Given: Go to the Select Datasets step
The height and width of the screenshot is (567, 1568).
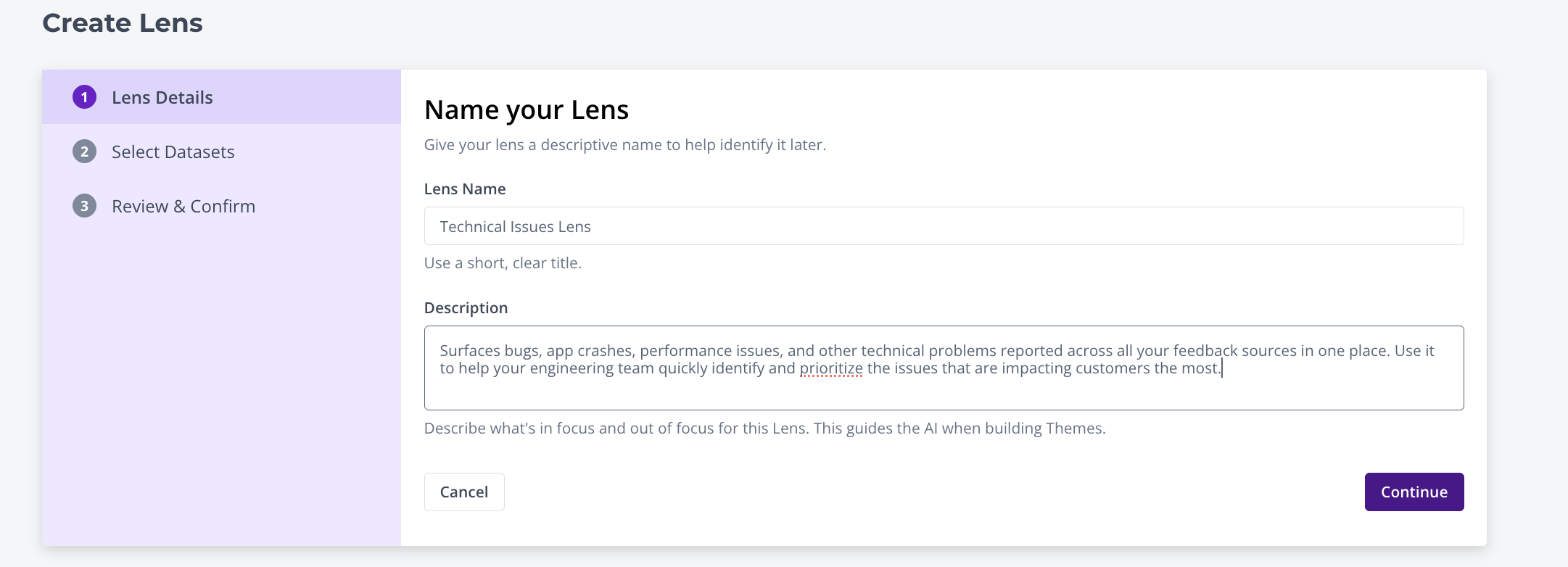Looking at the screenshot, I should click(173, 152).
